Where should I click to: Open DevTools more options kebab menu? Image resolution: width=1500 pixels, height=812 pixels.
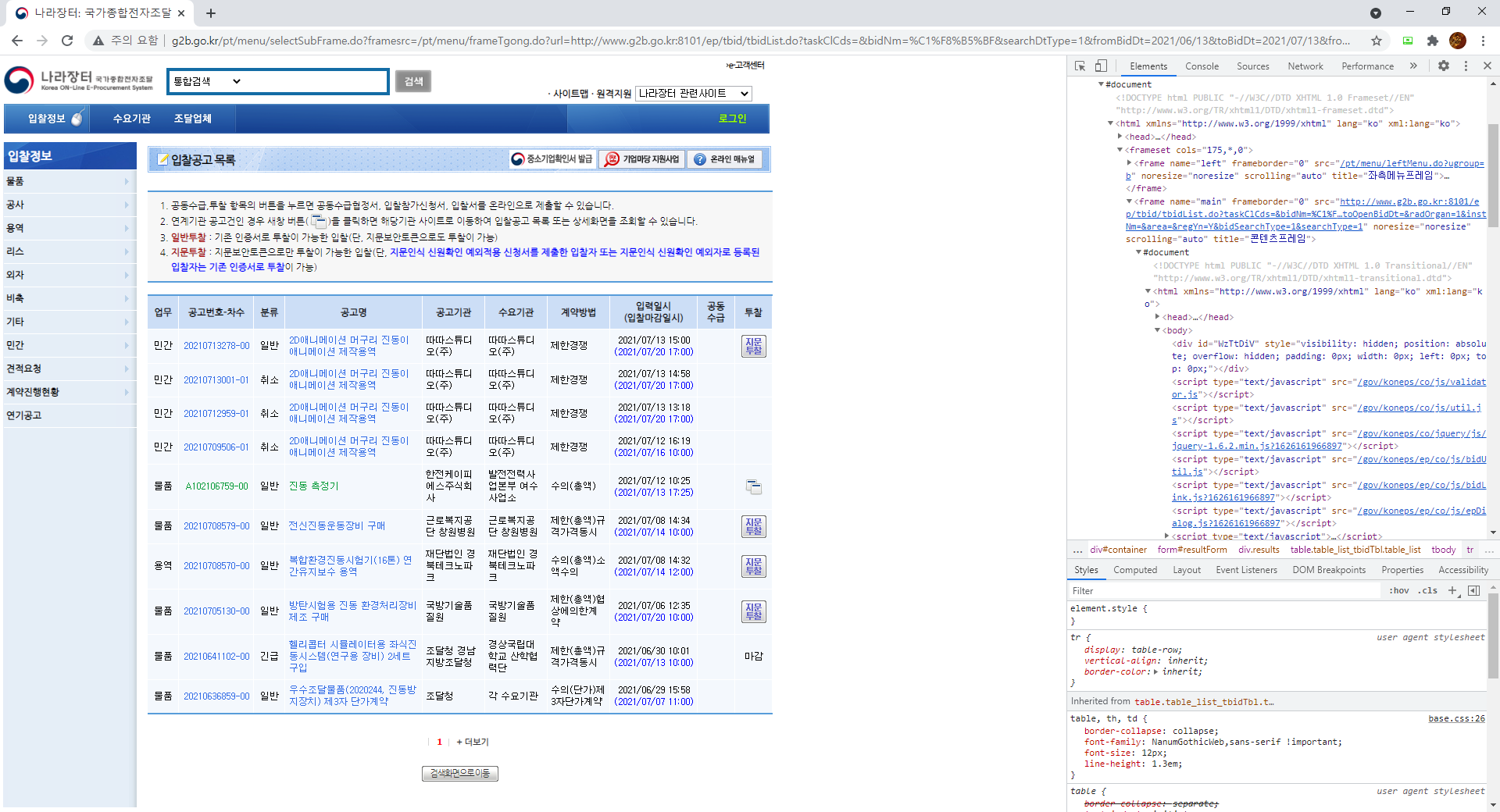[x=1466, y=66]
